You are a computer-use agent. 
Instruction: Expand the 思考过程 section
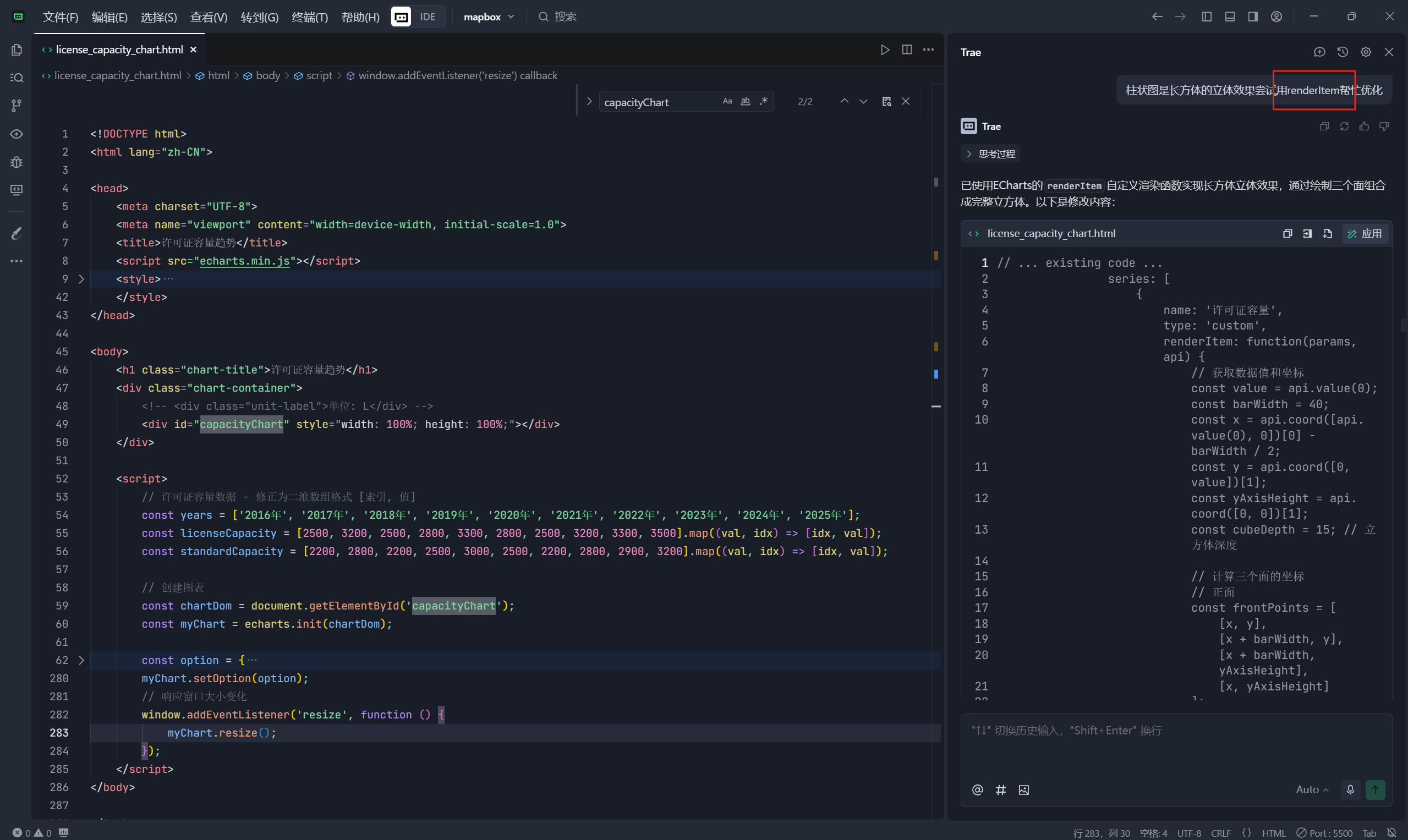point(991,154)
